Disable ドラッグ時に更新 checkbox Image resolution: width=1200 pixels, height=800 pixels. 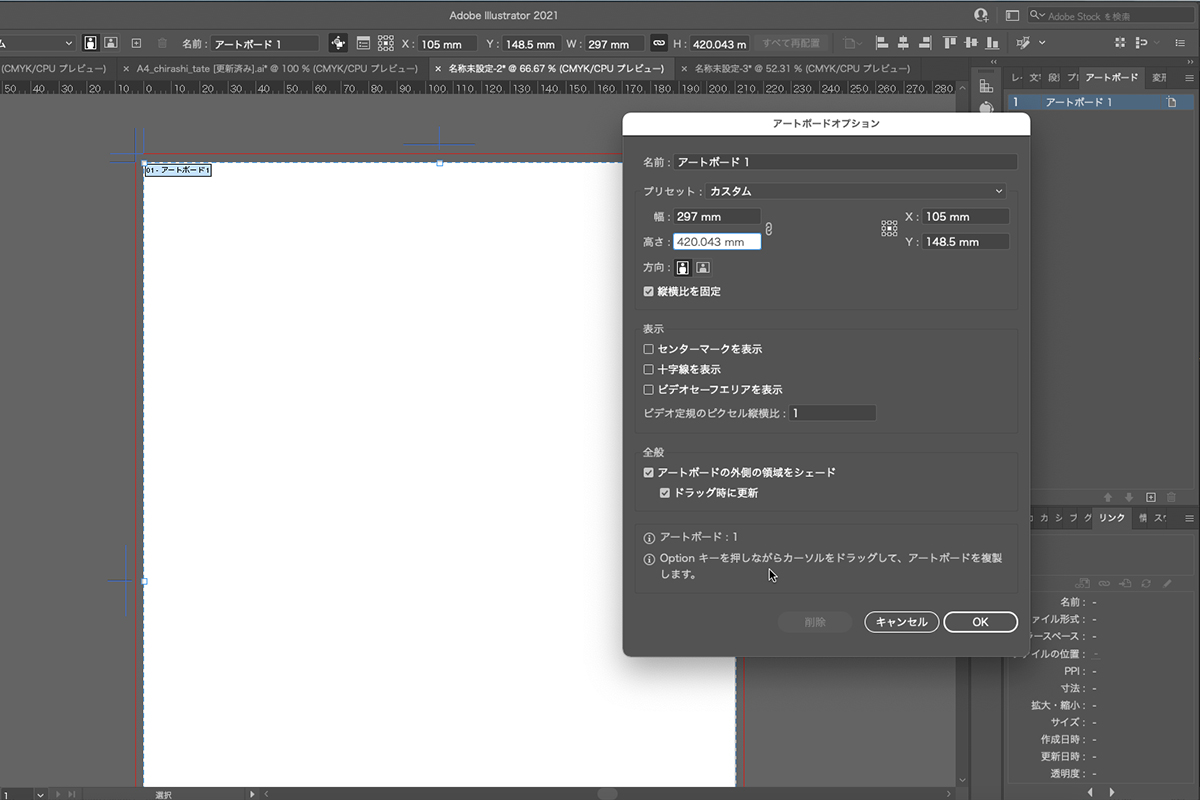[x=665, y=493]
